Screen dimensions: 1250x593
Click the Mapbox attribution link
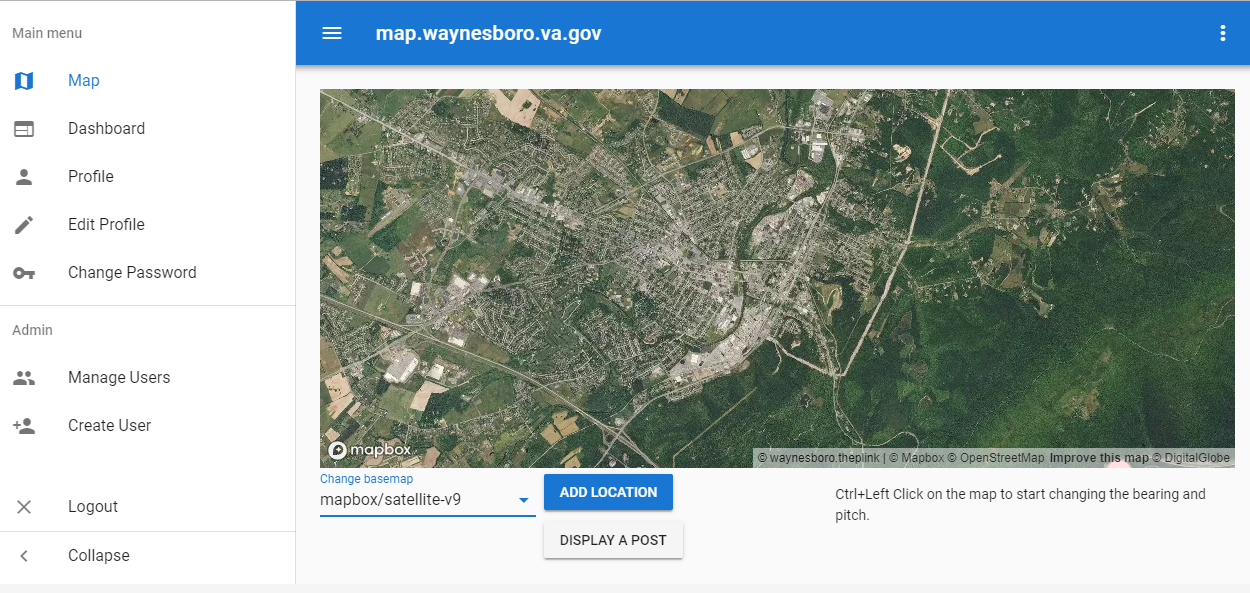coord(916,458)
